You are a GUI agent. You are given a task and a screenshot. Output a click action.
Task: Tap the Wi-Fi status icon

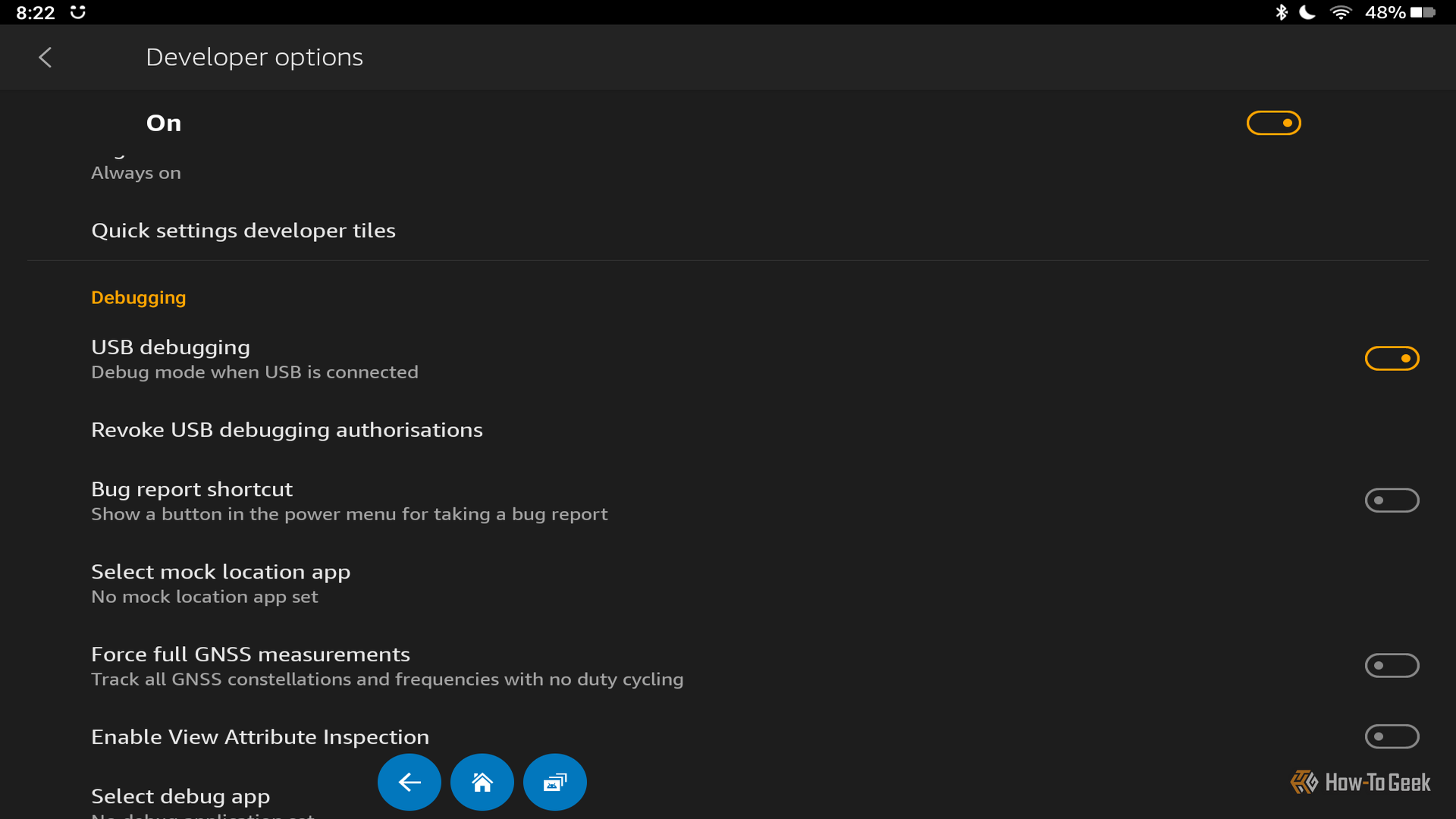pyautogui.click(x=1341, y=12)
